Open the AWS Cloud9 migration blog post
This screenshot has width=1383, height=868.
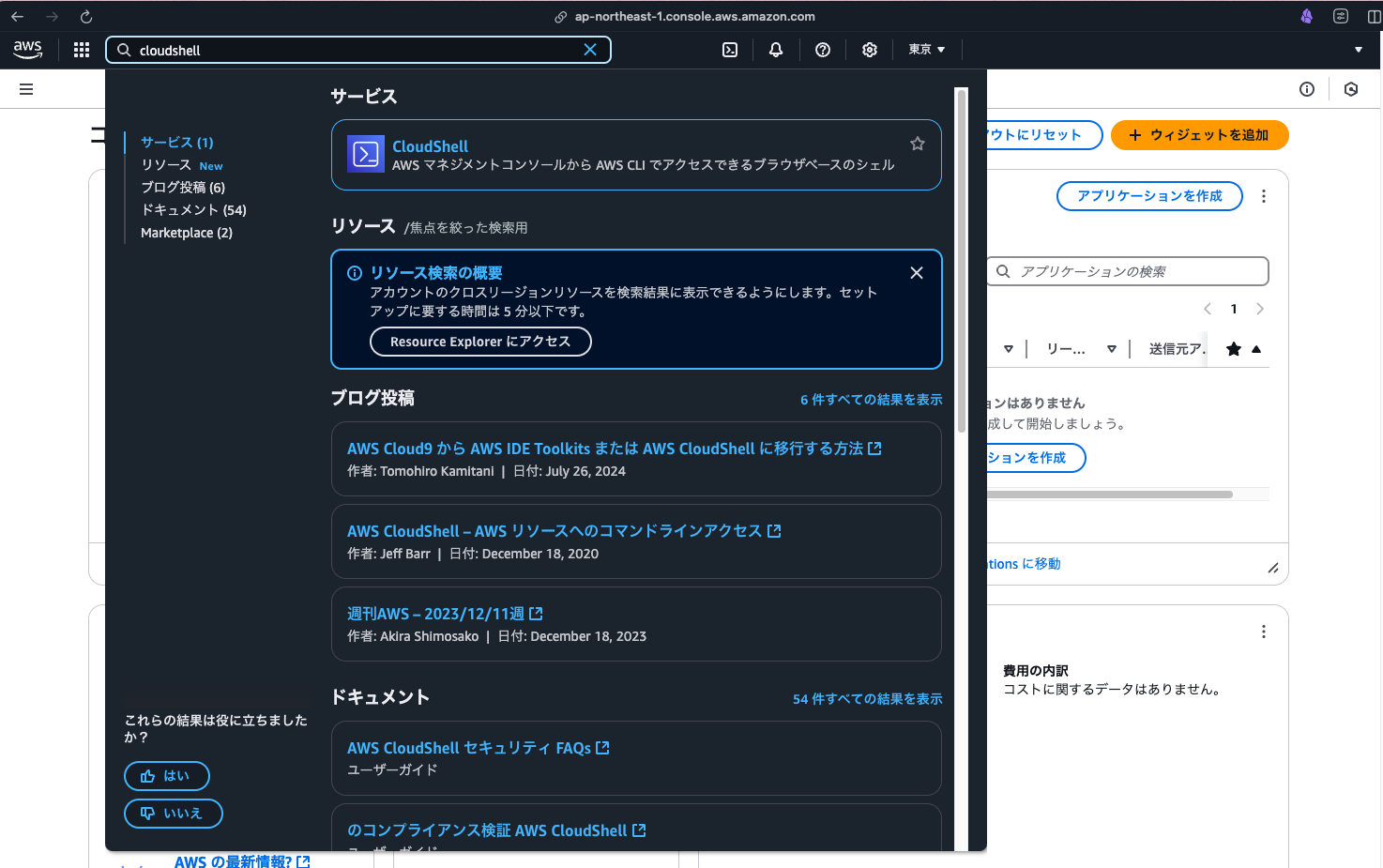pyautogui.click(x=605, y=449)
